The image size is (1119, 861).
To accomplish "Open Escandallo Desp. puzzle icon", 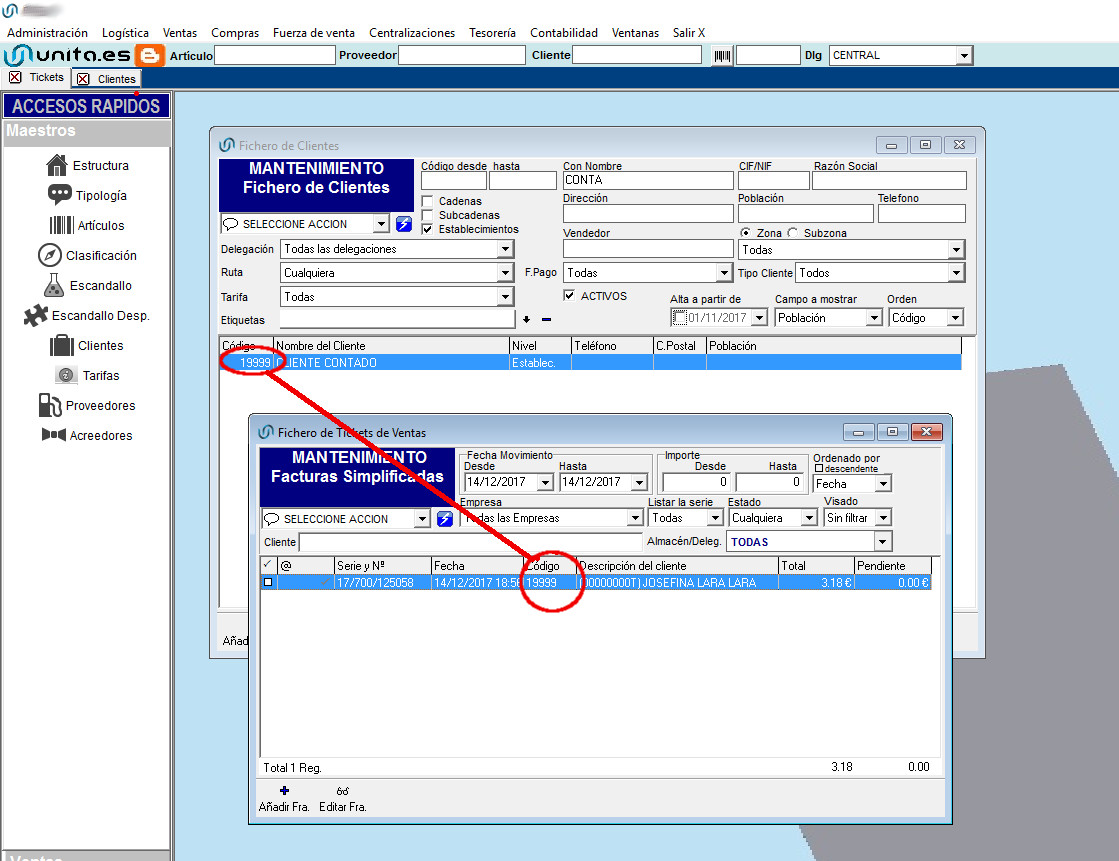I will click(x=36, y=315).
